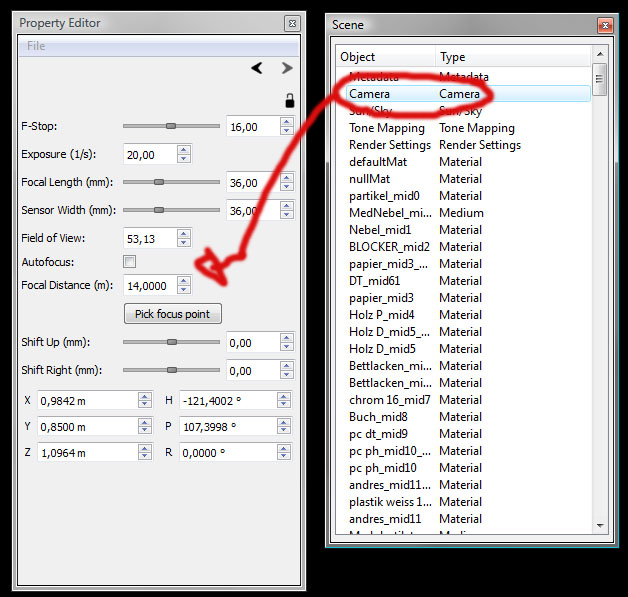This screenshot has width=628, height=597.
Task: Enable the Autofocus checkbox
Action: (x=129, y=262)
